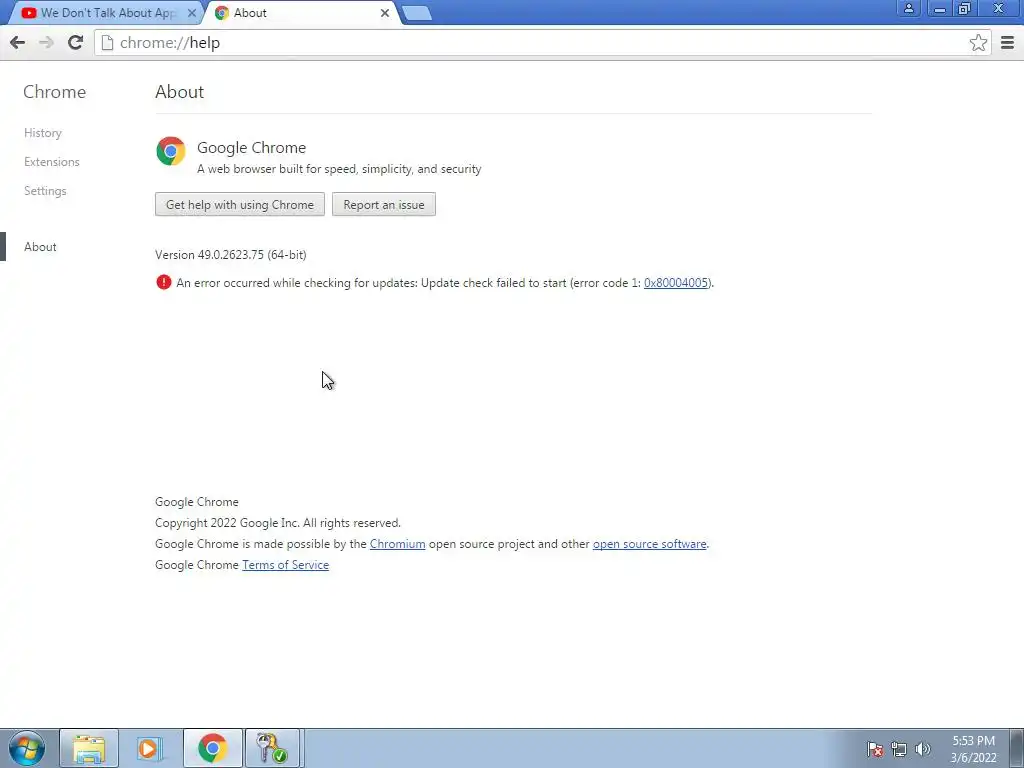Open Settings in the Chrome sidebar
The width and height of the screenshot is (1024, 768).
pyautogui.click(x=45, y=191)
